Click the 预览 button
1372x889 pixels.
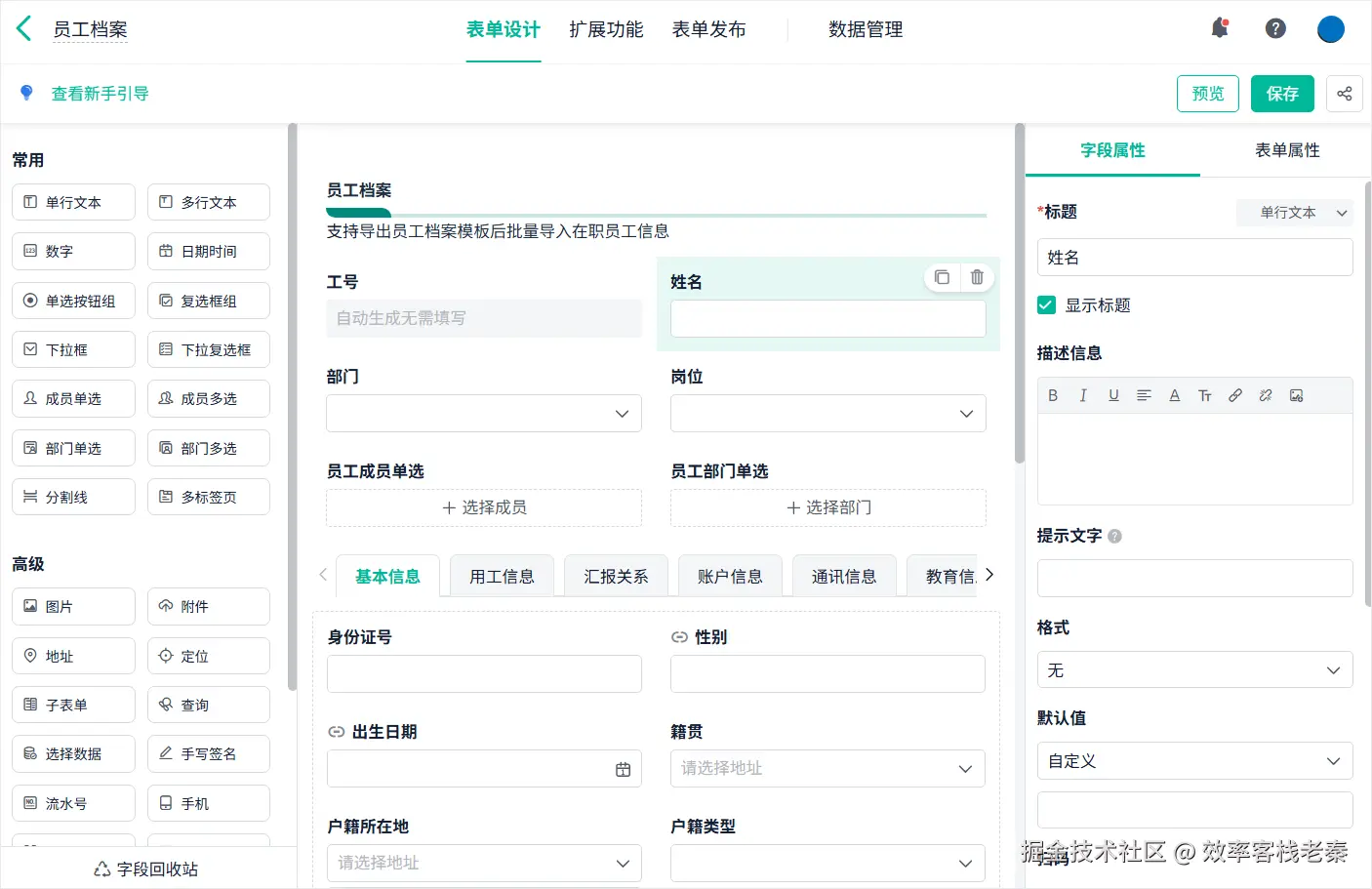click(x=1208, y=94)
